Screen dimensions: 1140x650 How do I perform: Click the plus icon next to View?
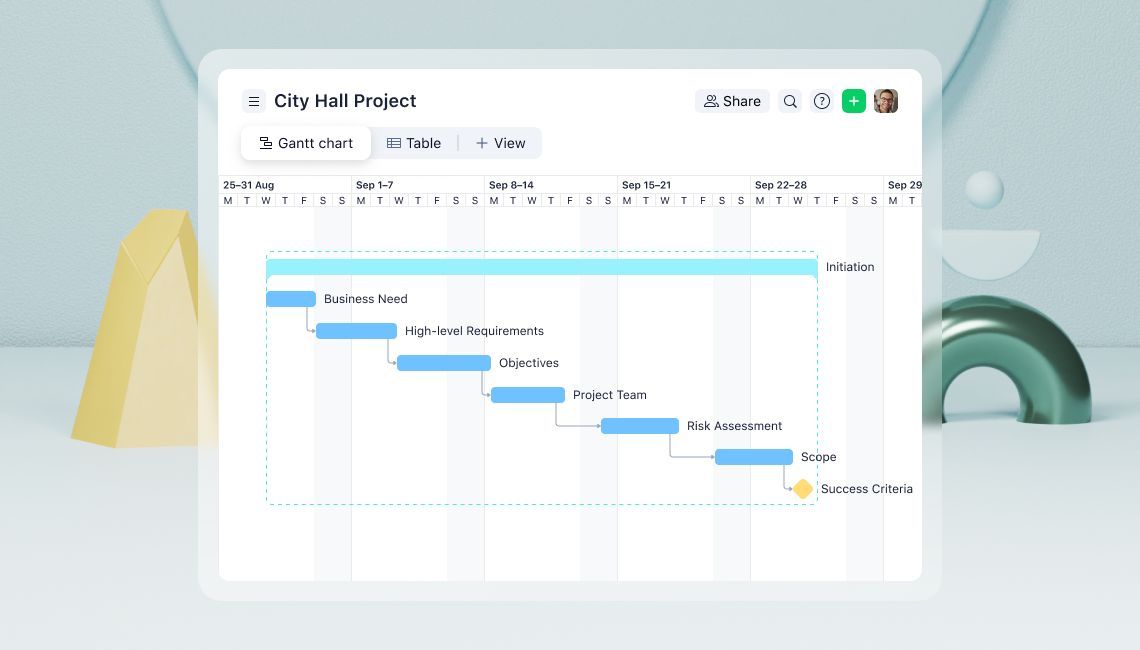[x=484, y=142]
